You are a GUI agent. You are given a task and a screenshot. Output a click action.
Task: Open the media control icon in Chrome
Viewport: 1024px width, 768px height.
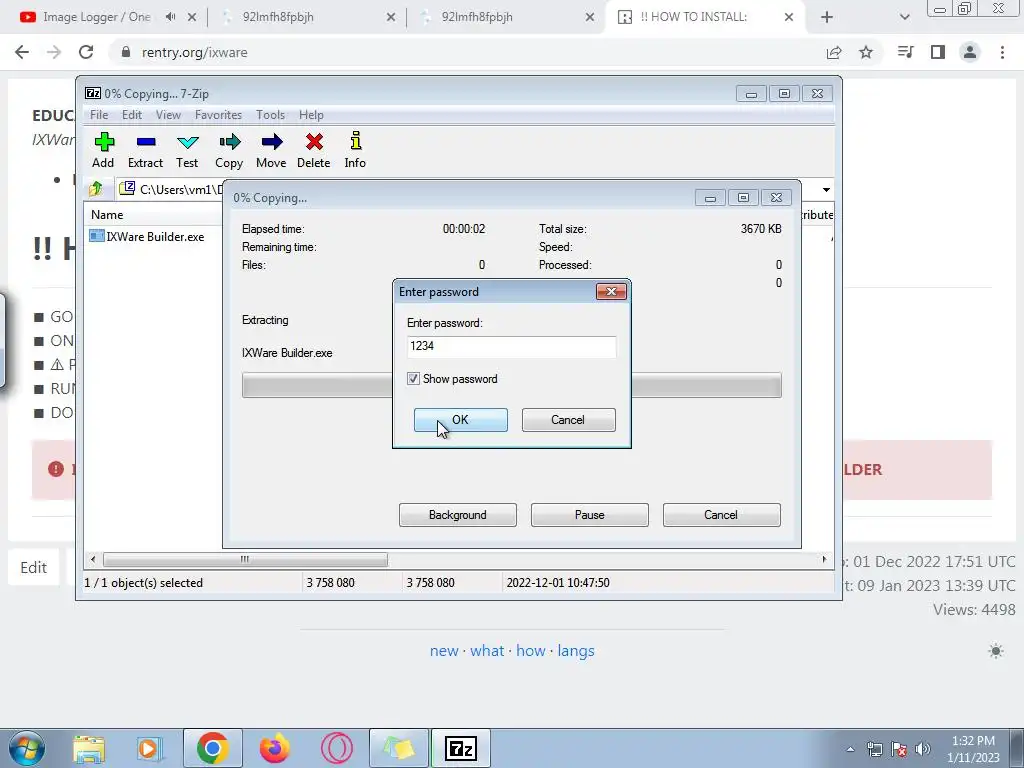[x=905, y=52]
